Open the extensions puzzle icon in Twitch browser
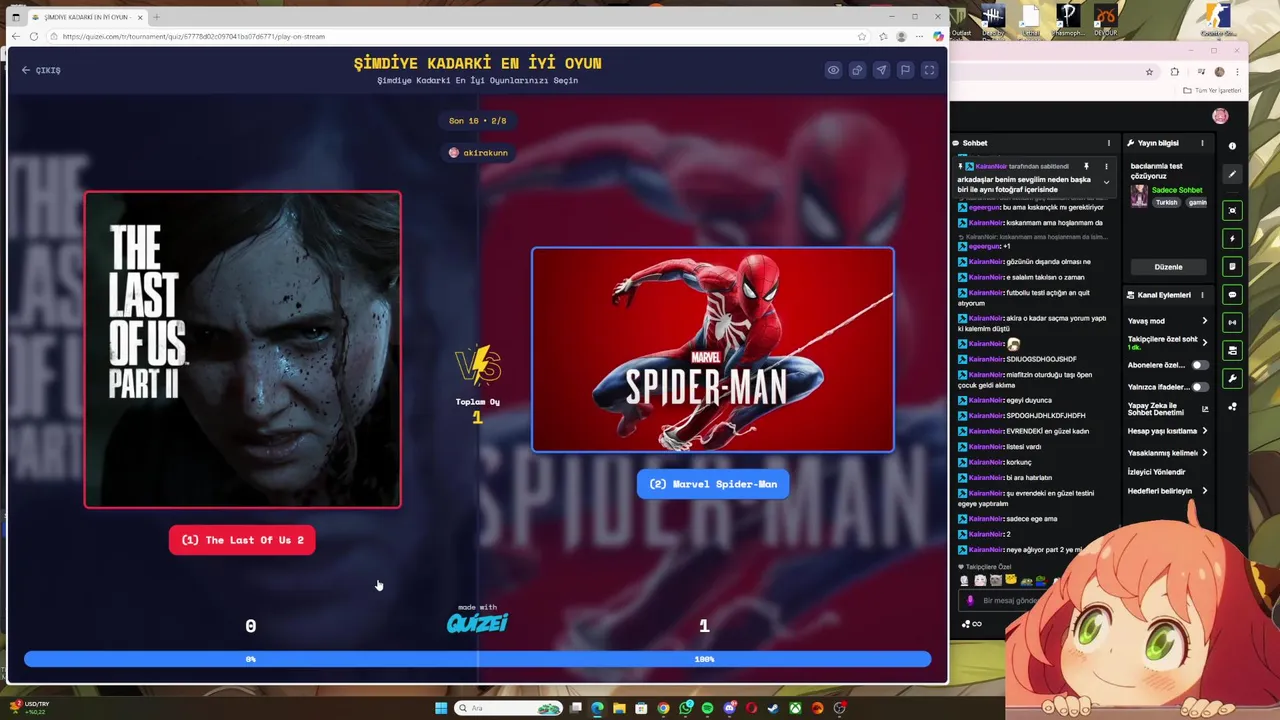 coord(1174,72)
